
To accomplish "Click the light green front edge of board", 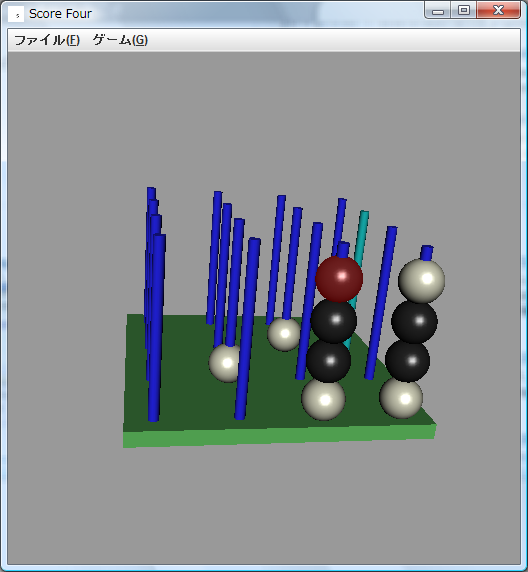I will point(279,436).
